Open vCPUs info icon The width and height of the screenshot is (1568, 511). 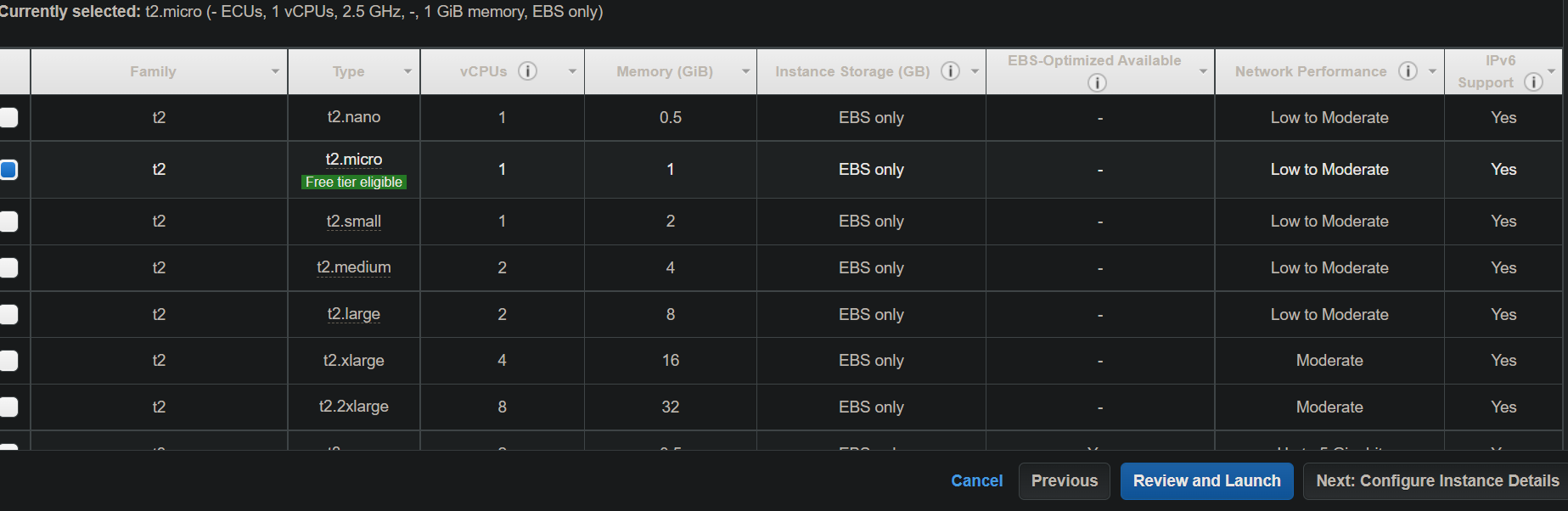point(527,71)
